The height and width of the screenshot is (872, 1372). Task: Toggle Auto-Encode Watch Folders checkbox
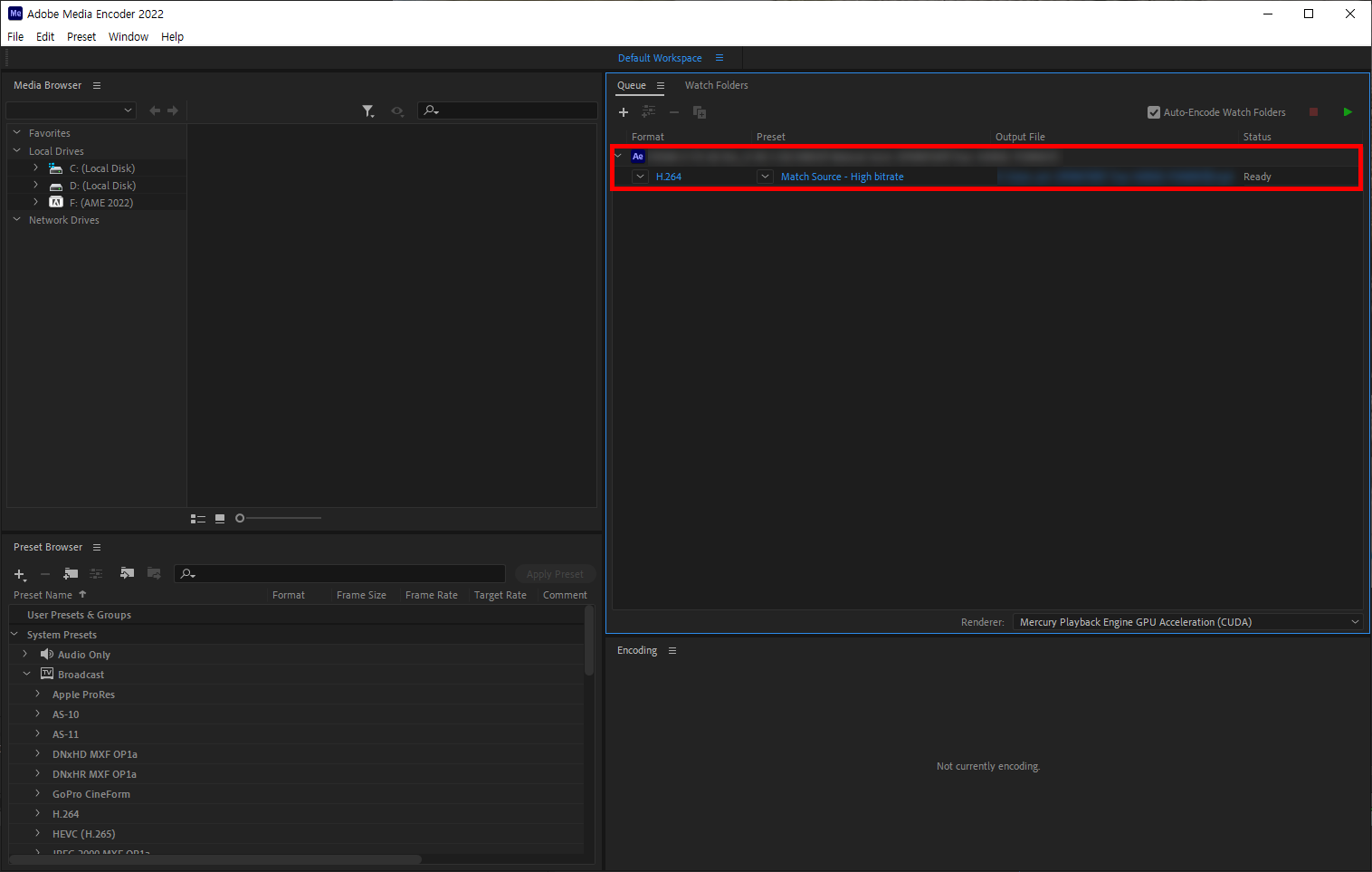click(1154, 112)
